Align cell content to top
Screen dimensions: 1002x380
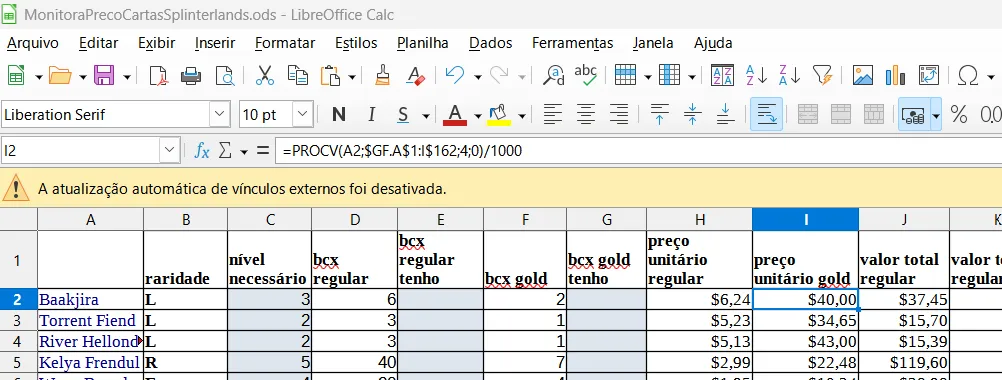(x=659, y=115)
